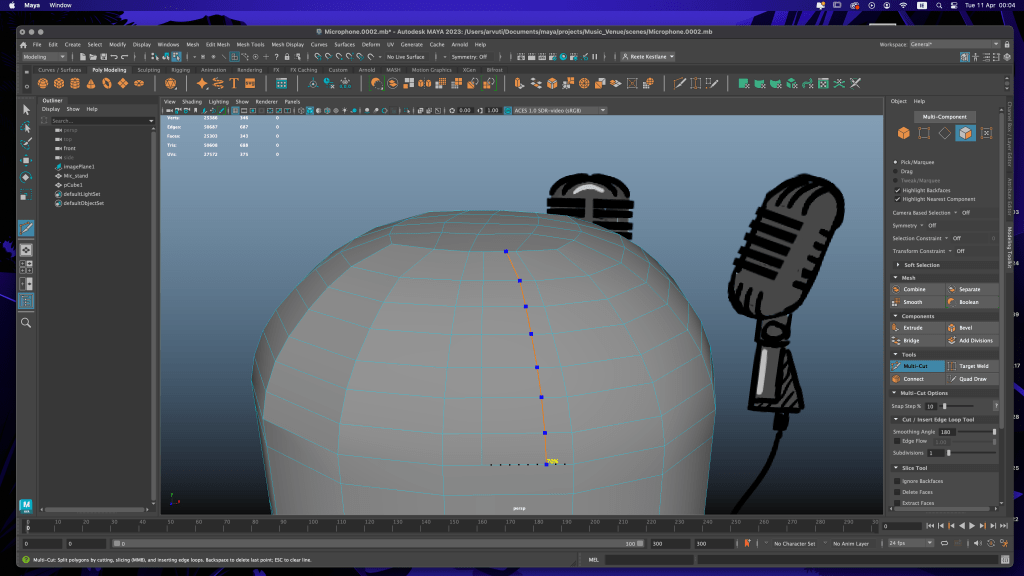Activate the Select tool arrow in toolbox
The height and width of the screenshot is (576, 1024).
click(26, 109)
